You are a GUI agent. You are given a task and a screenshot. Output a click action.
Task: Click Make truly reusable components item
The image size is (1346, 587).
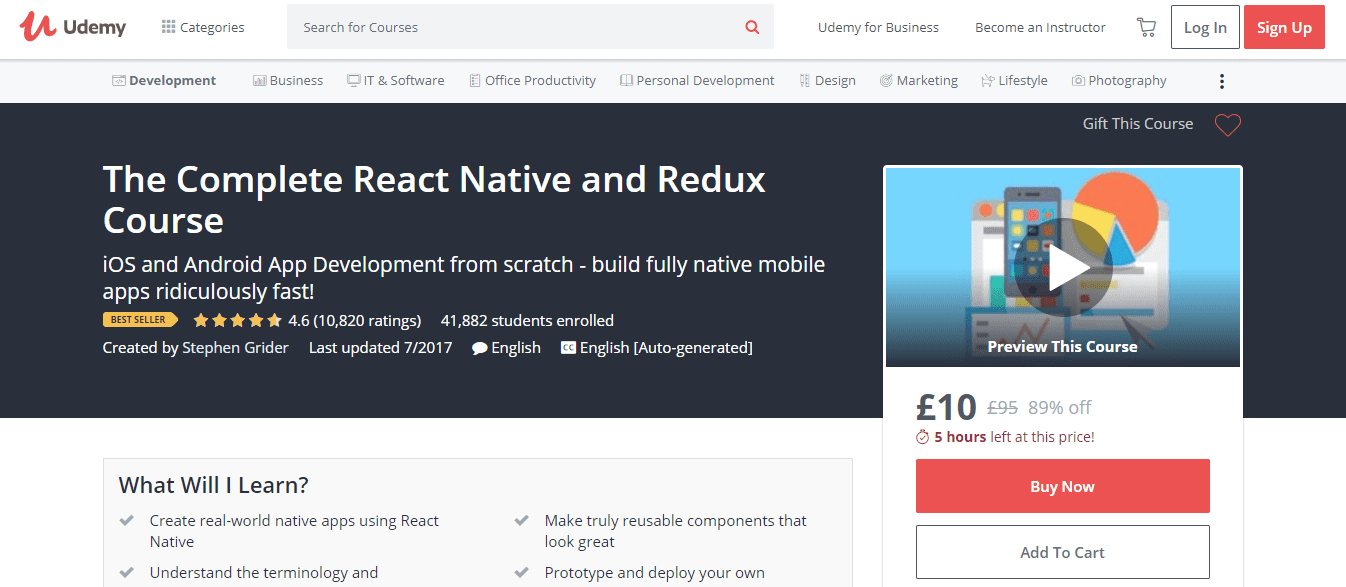tap(676, 531)
